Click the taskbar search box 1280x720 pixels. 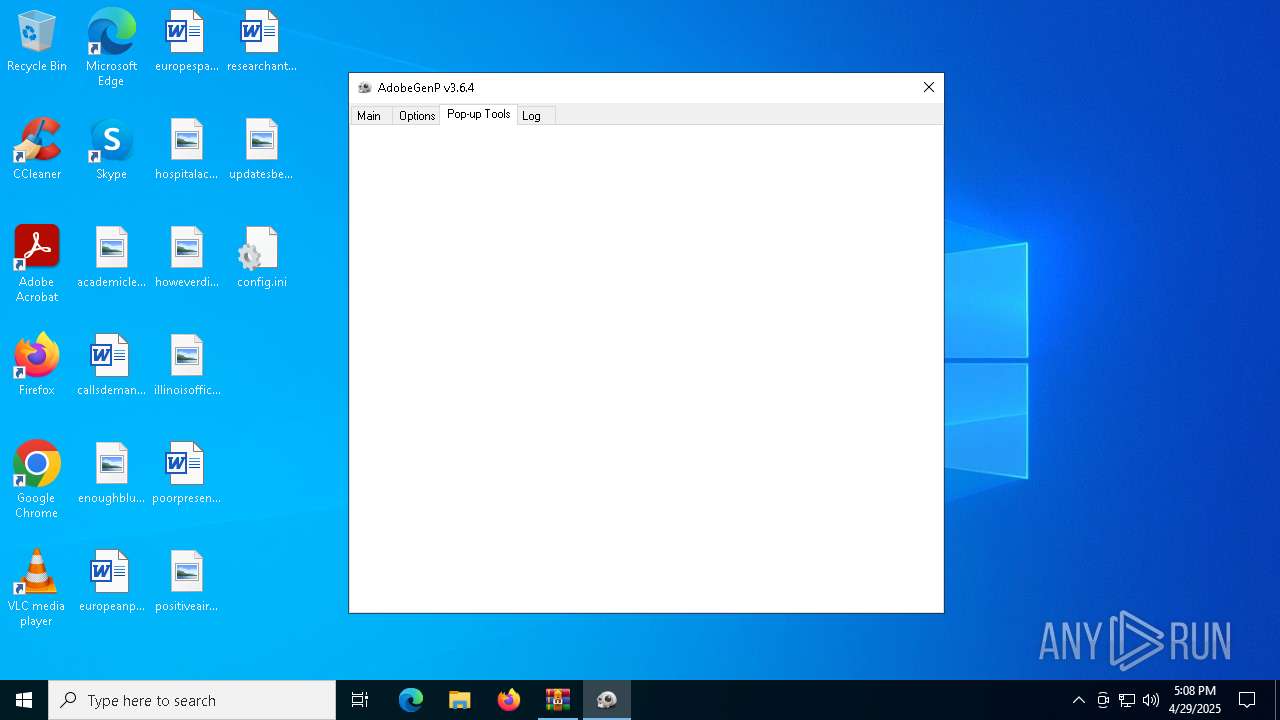coord(192,700)
